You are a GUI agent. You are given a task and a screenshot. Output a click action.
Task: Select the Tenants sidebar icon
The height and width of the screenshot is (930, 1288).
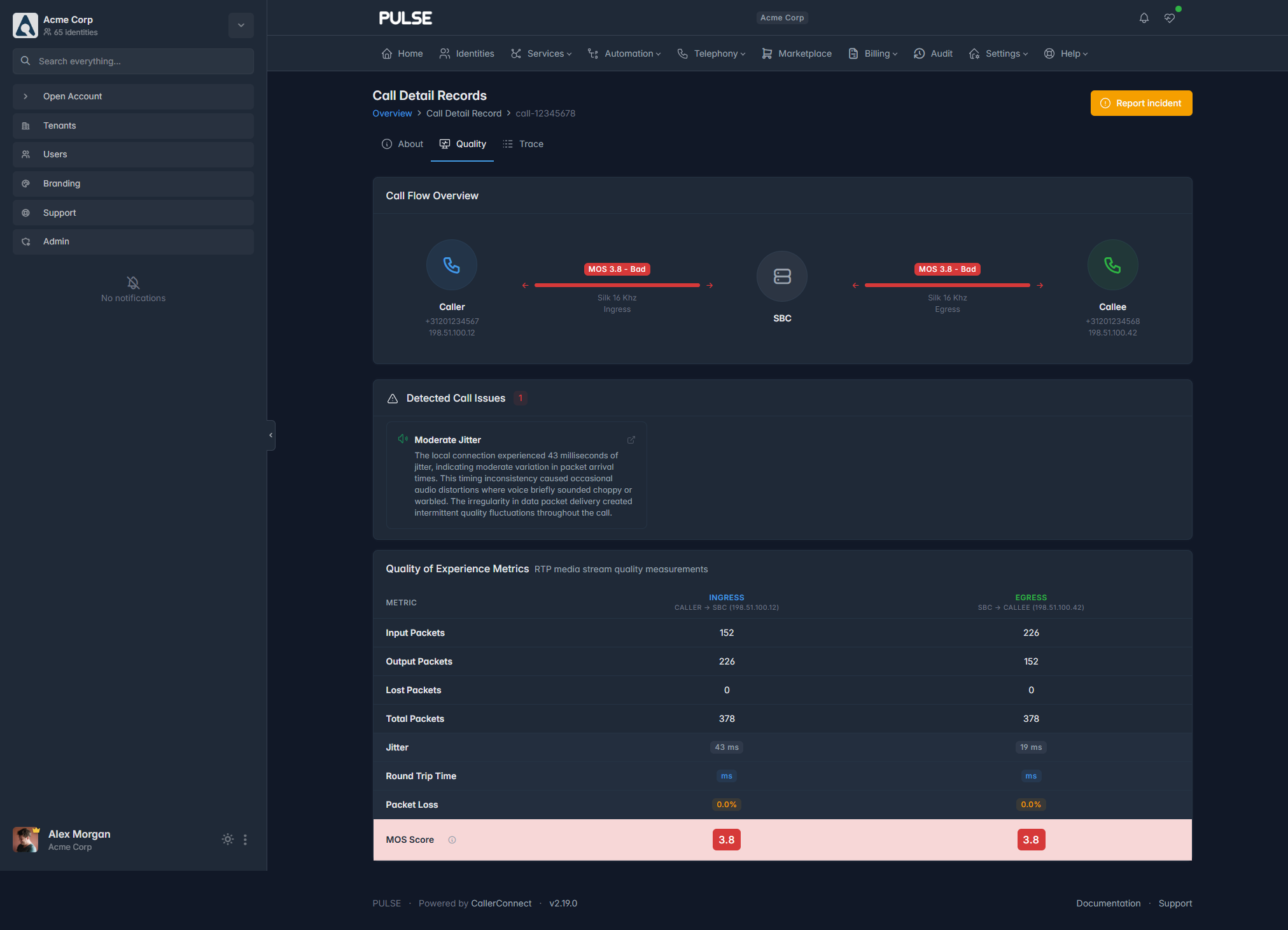point(26,125)
